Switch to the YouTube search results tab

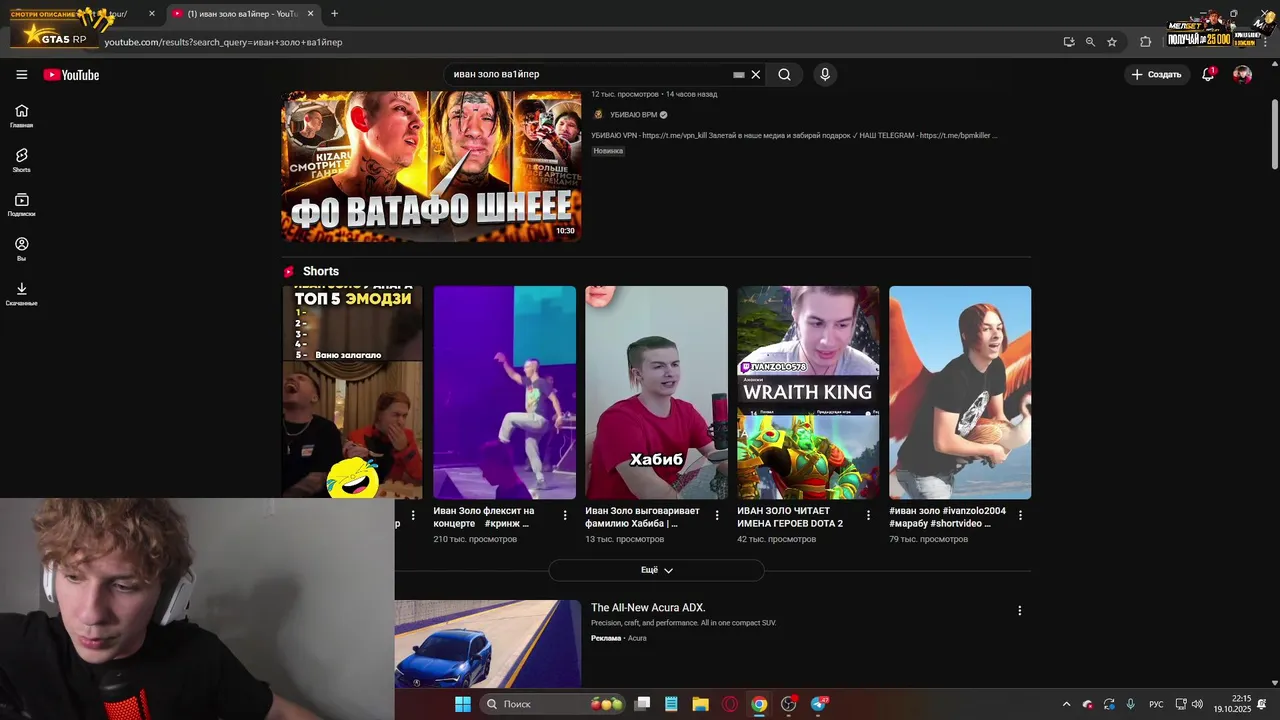(x=243, y=14)
